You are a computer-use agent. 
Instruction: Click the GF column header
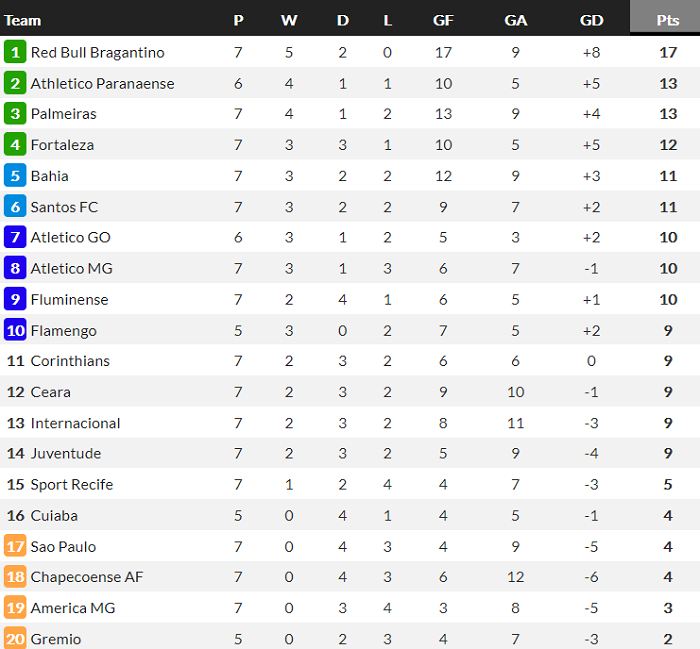pyautogui.click(x=443, y=20)
